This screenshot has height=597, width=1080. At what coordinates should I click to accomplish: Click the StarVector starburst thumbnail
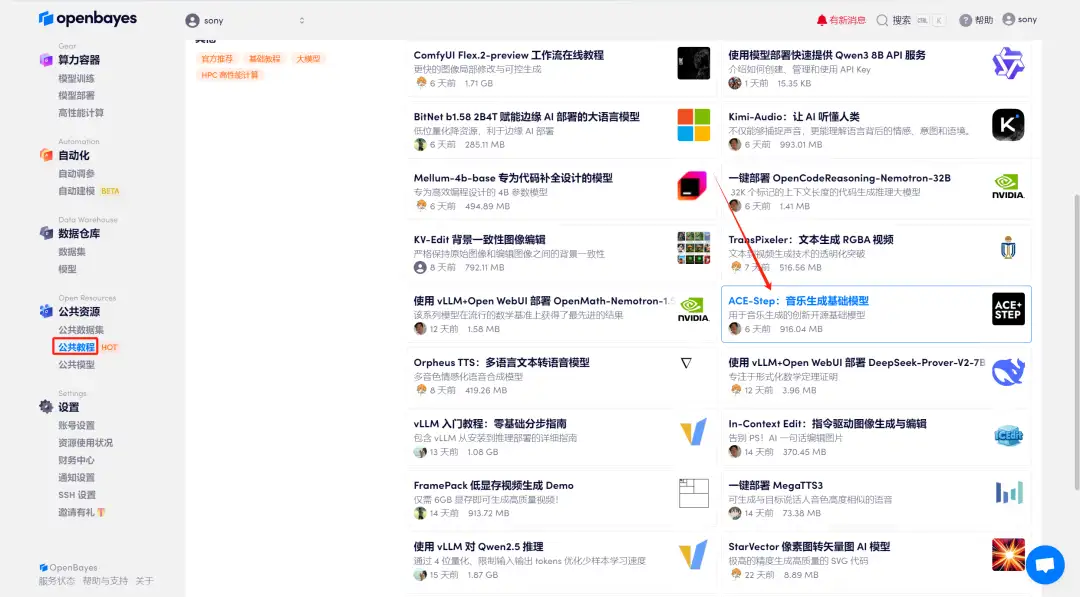(1008, 555)
